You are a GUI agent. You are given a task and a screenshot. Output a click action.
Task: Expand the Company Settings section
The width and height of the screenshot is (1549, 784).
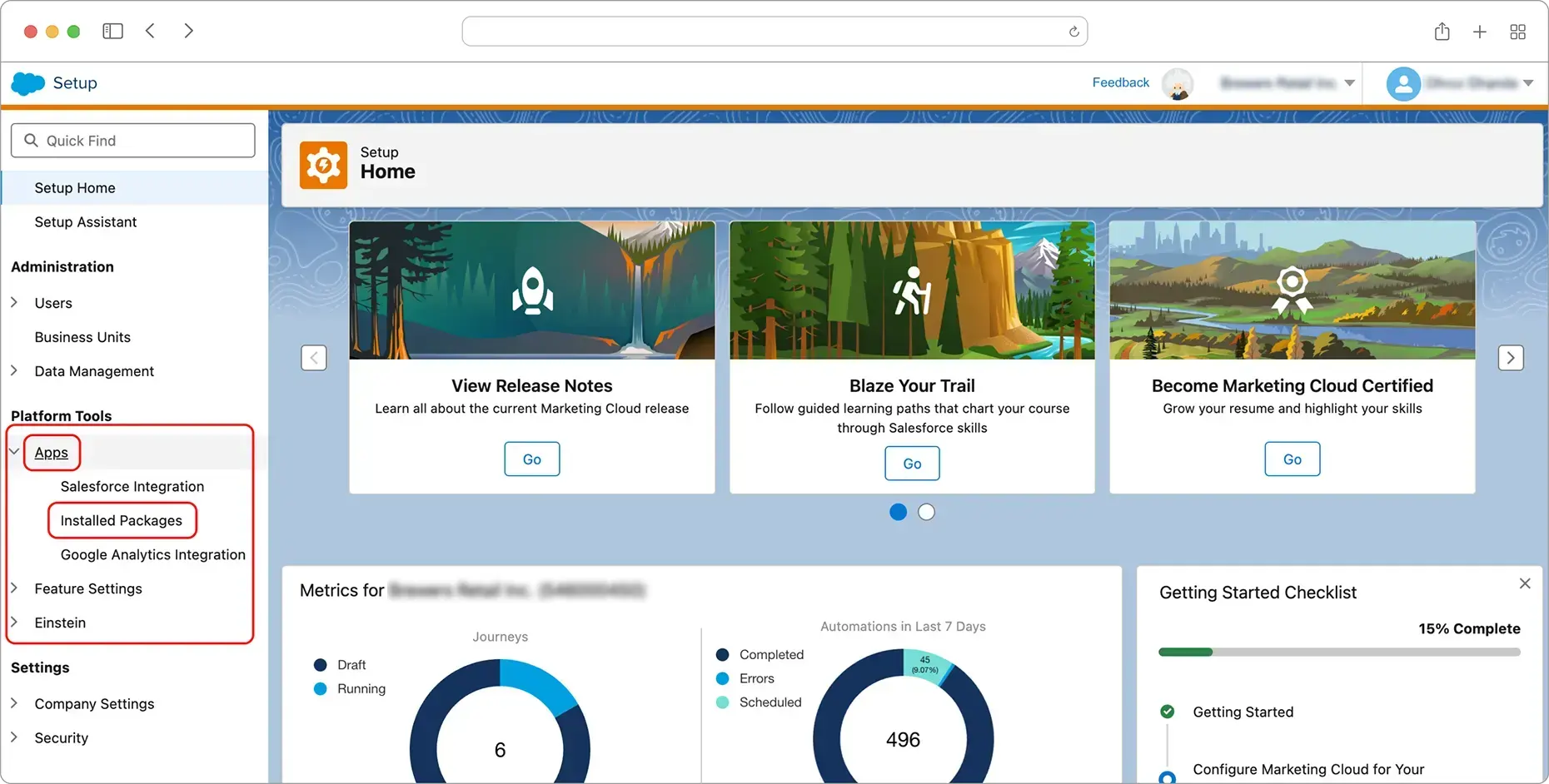pyautogui.click(x=14, y=702)
